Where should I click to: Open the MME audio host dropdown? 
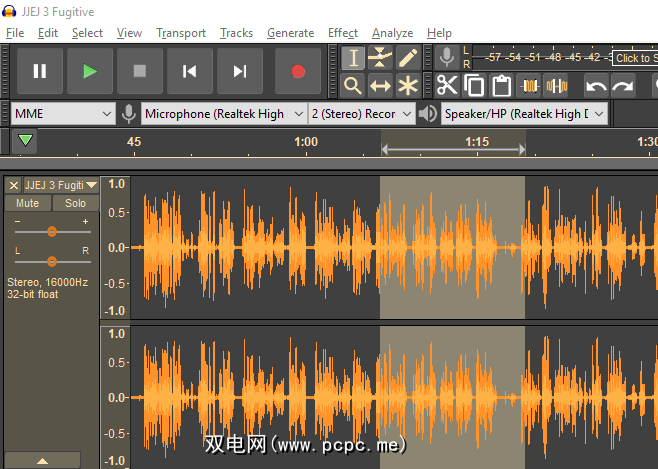coord(63,114)
